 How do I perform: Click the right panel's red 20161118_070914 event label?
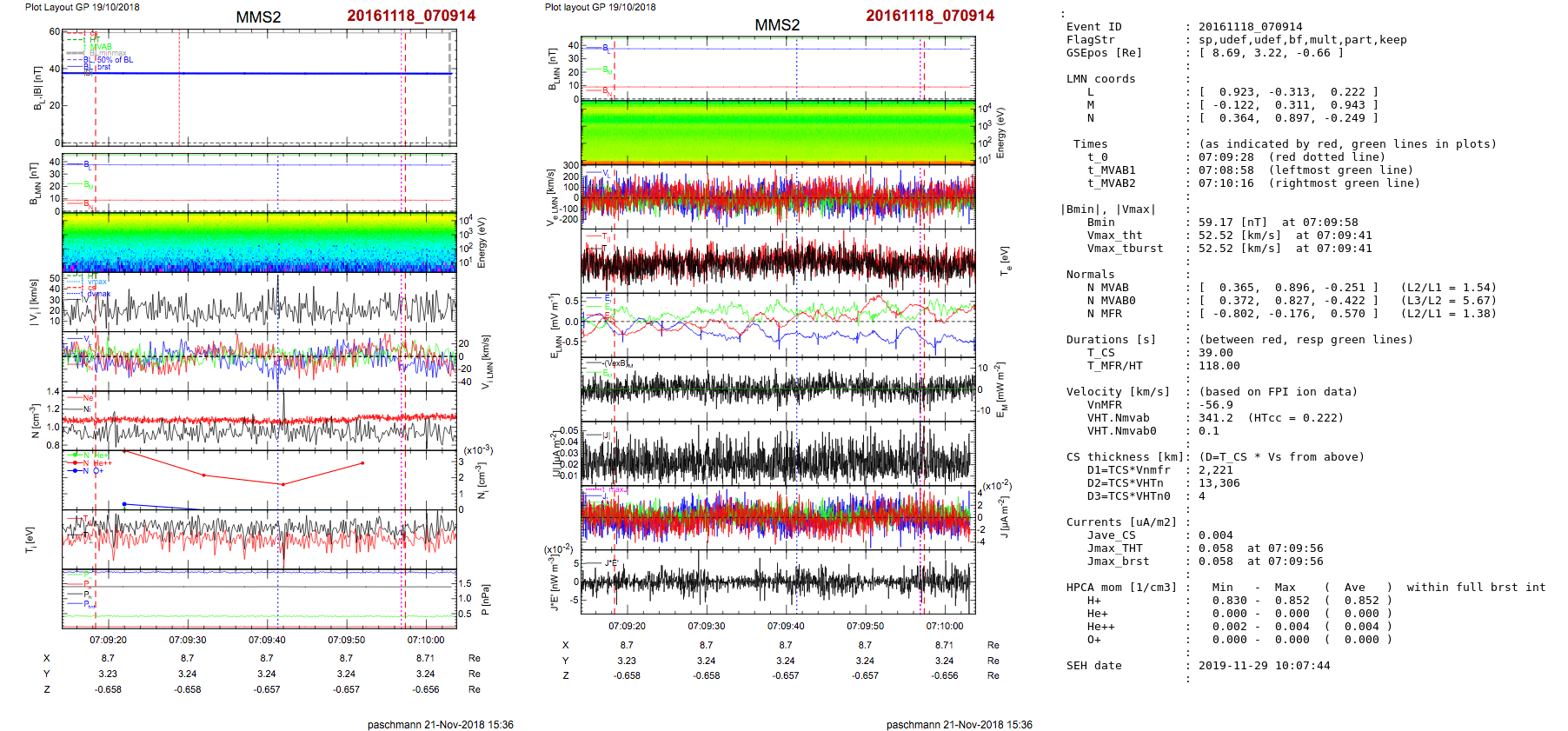[929, 16]
